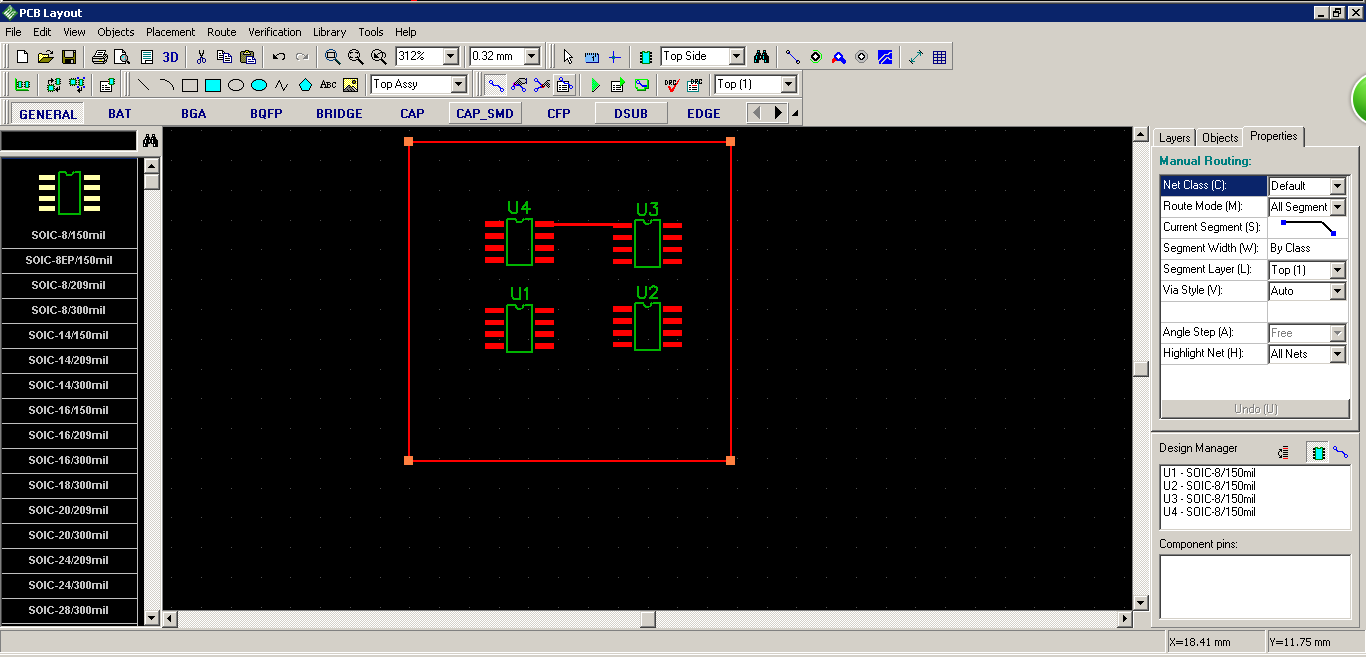This screenshot has width=1366, height=657.
Task: Activate the measure ruler tool
Action: pos(591,57)
